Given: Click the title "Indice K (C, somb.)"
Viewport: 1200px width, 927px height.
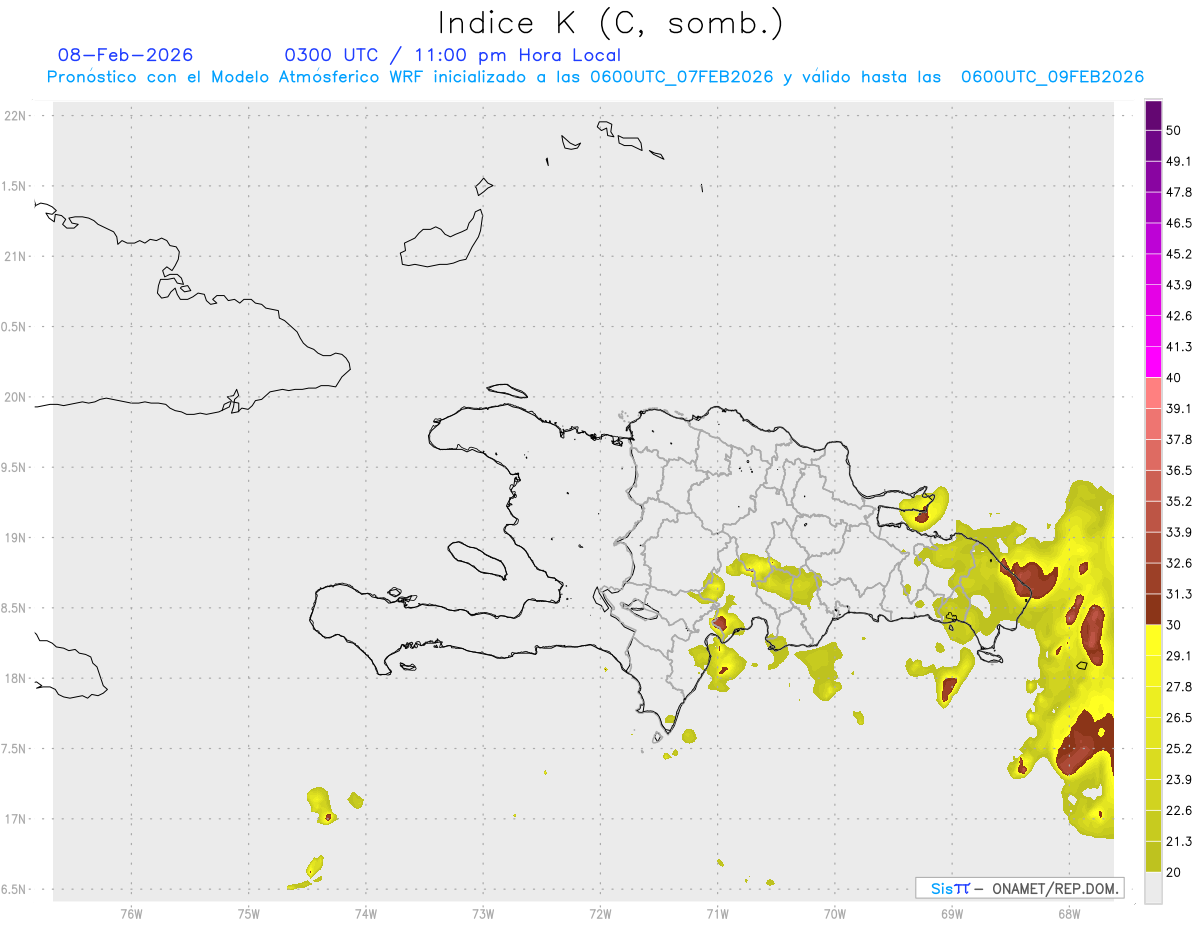Looking at the screenshot, I should coord(610,23).
